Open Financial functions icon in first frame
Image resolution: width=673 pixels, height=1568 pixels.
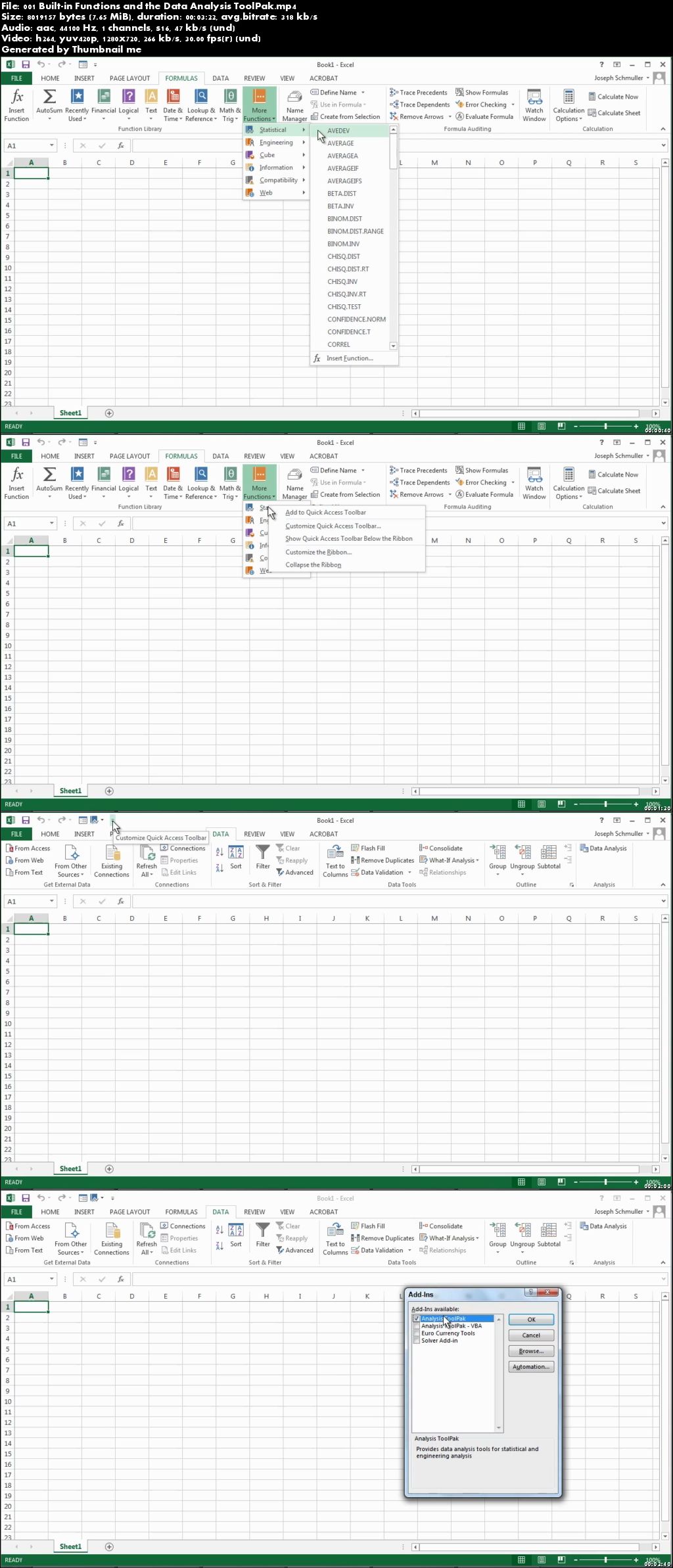(x=104, y=97)
